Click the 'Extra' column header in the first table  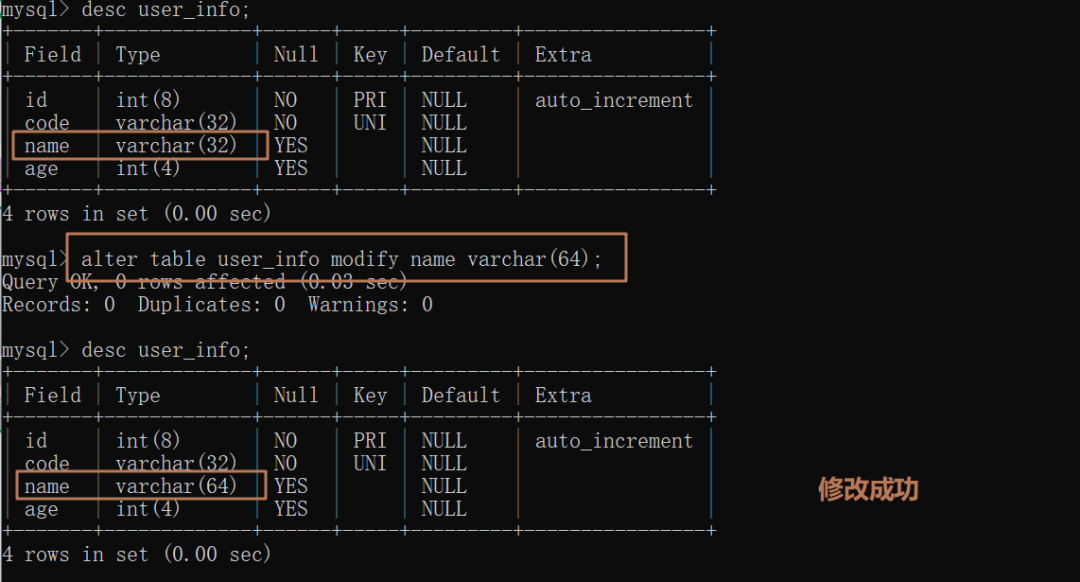563,54
